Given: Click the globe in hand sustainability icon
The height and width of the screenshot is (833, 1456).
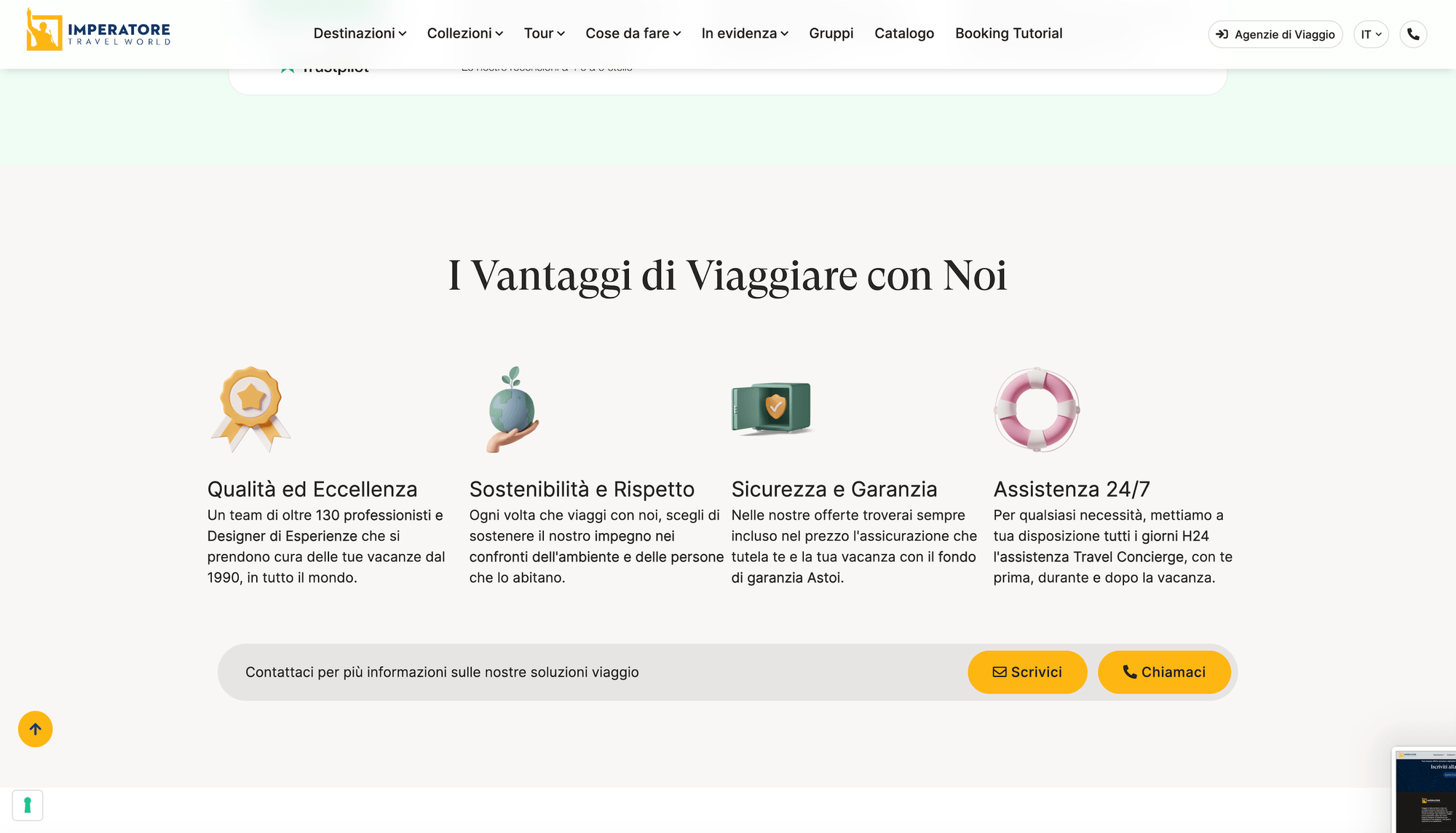Looking at the screenshot, I should tap(513, 409).
